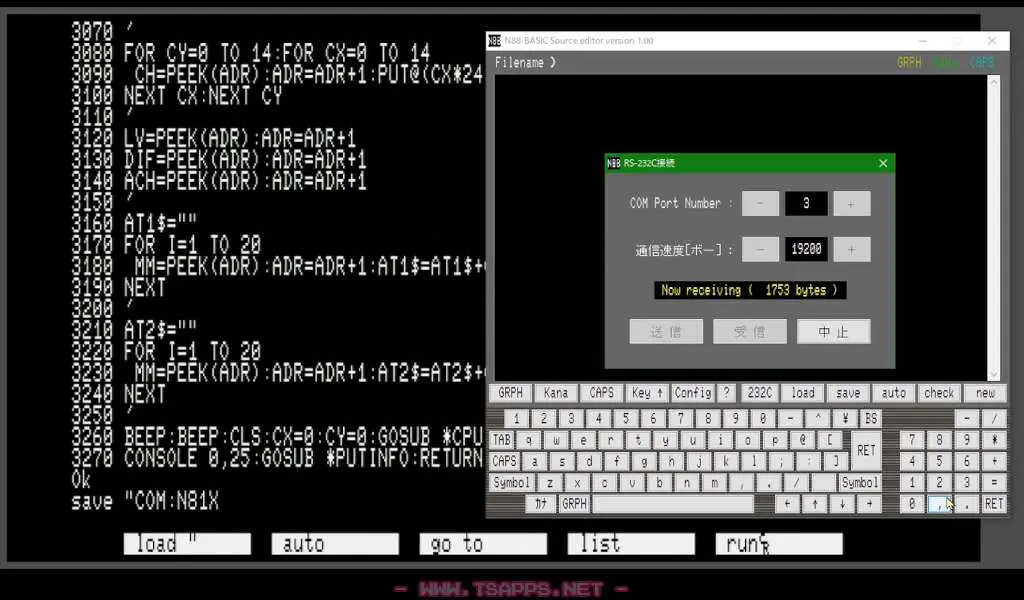The width and height of the screenshot is (1024, 600).
Task: Toggle the Key ↑ keyboard panel button
Action: (647, 393)
